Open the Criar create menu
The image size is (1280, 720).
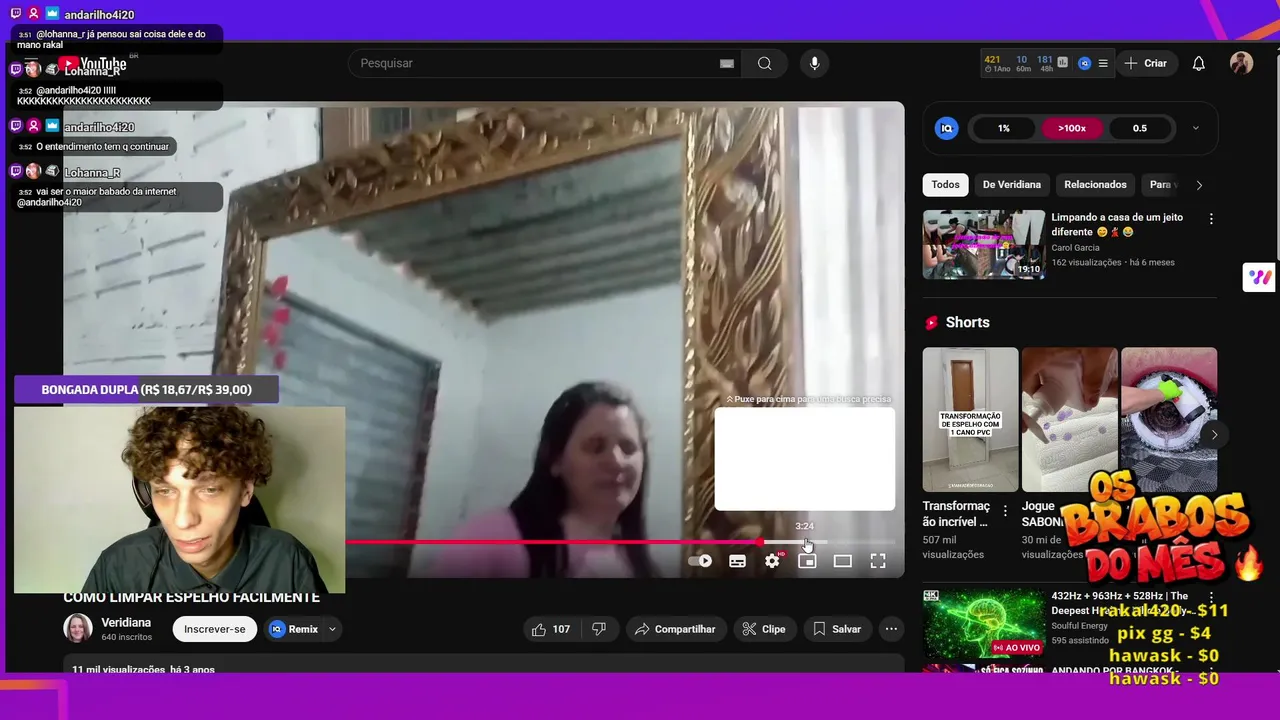point(1146,63)
